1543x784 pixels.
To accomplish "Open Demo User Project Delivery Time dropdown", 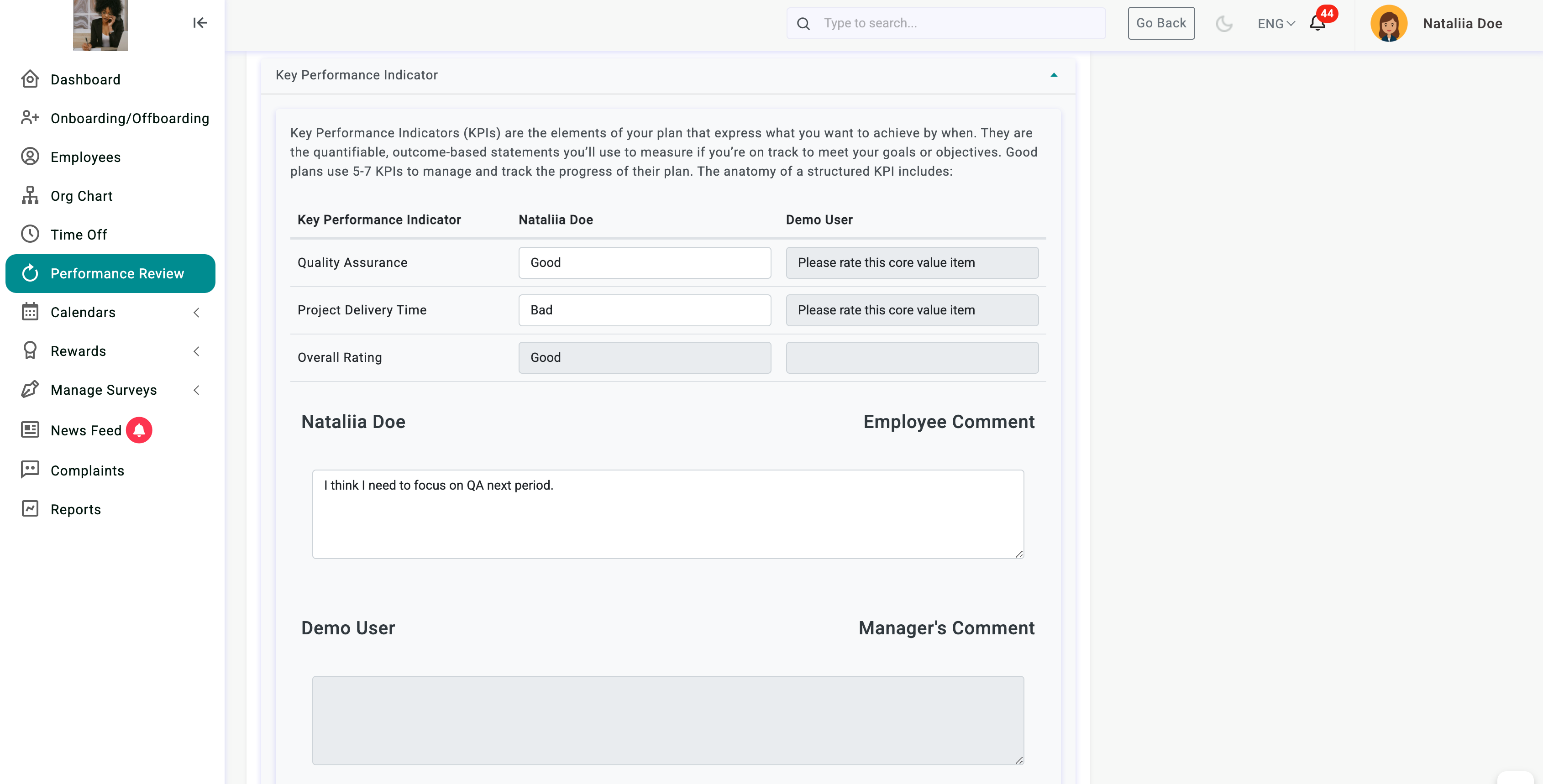I will pos(912,310).
